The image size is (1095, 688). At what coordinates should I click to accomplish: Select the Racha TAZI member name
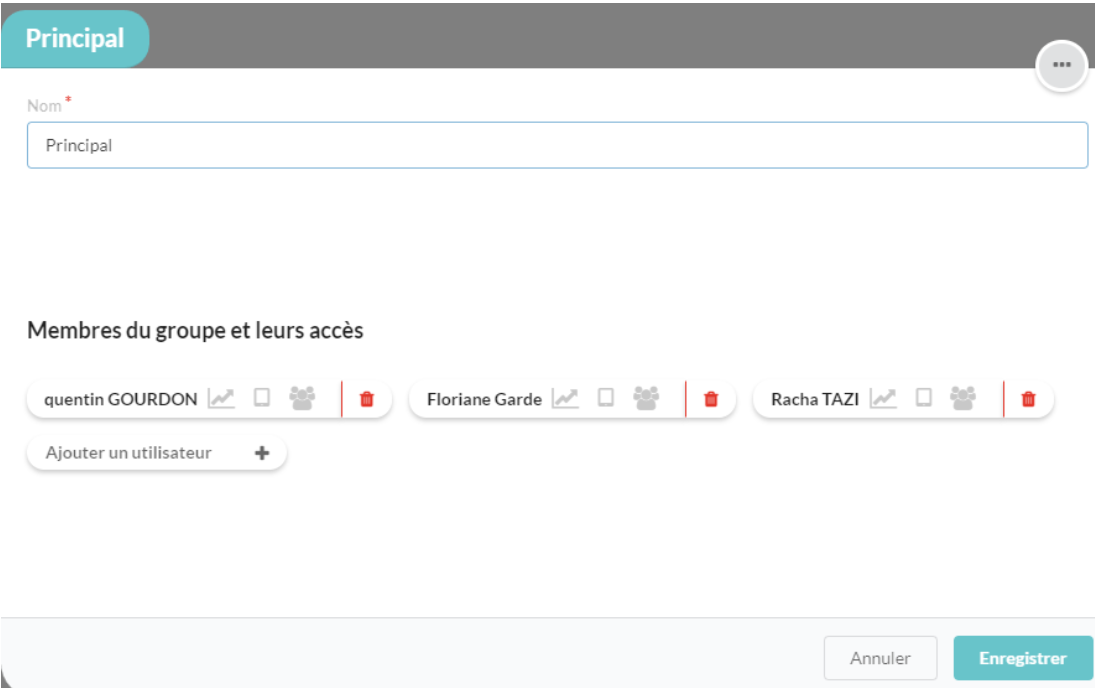click(815, 400)
